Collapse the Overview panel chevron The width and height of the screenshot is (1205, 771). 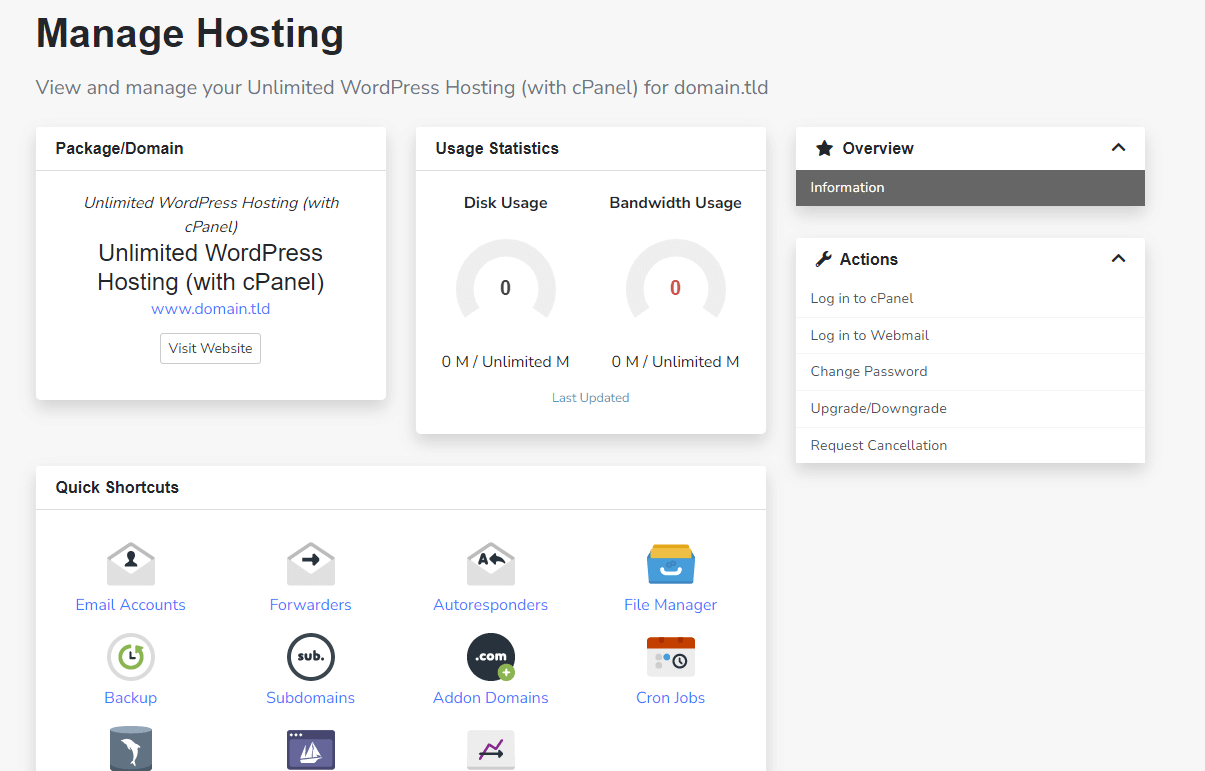(1118, 148)
